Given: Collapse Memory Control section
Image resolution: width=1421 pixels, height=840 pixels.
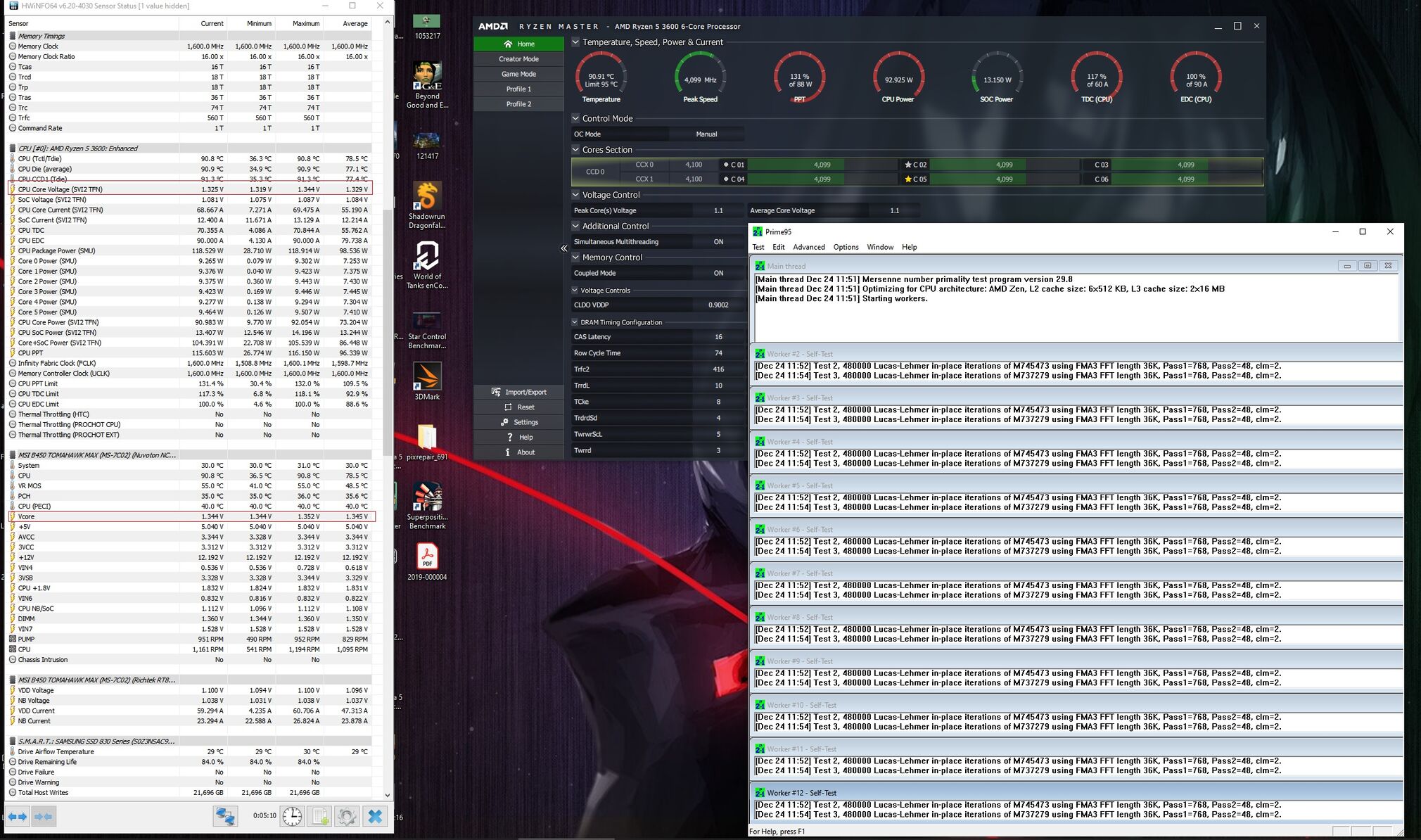Looking at the screenshot, I should pos(575,257).
